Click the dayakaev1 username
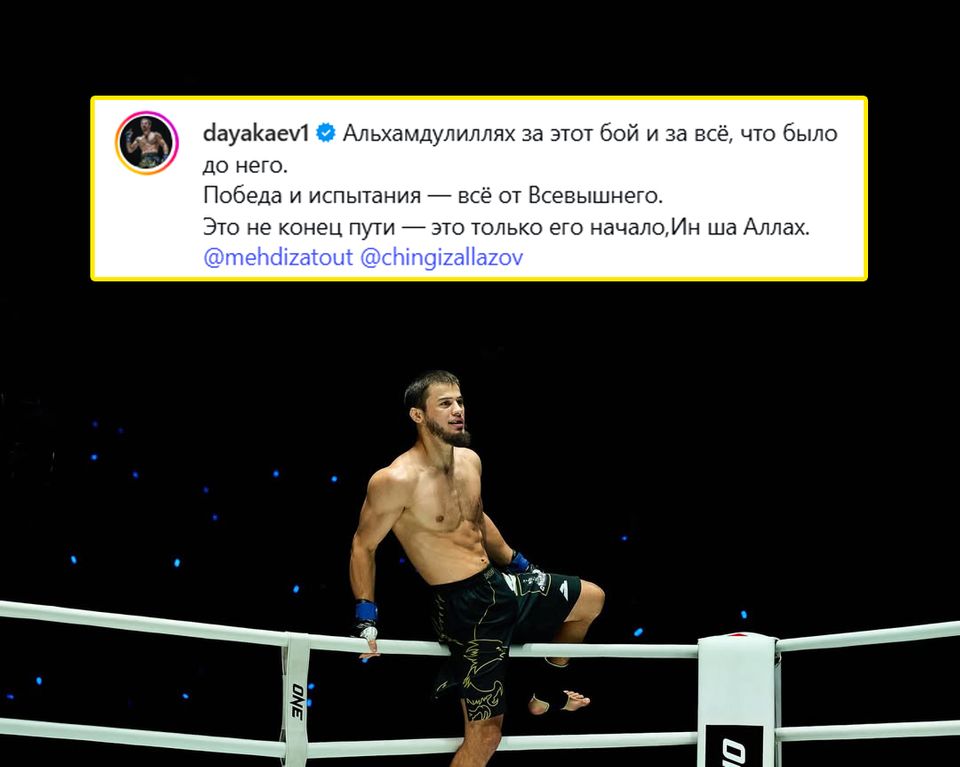Screen dimensions: 960x767 256,133
